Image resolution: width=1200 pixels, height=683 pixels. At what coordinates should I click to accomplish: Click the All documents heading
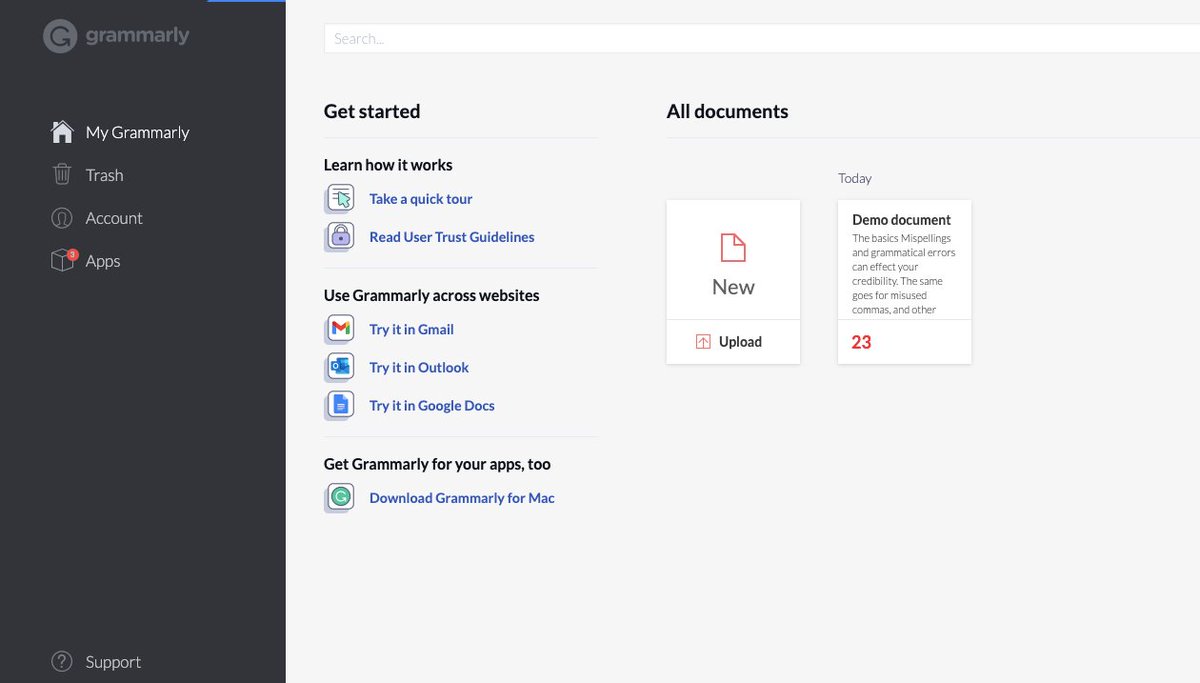(728, 112)
